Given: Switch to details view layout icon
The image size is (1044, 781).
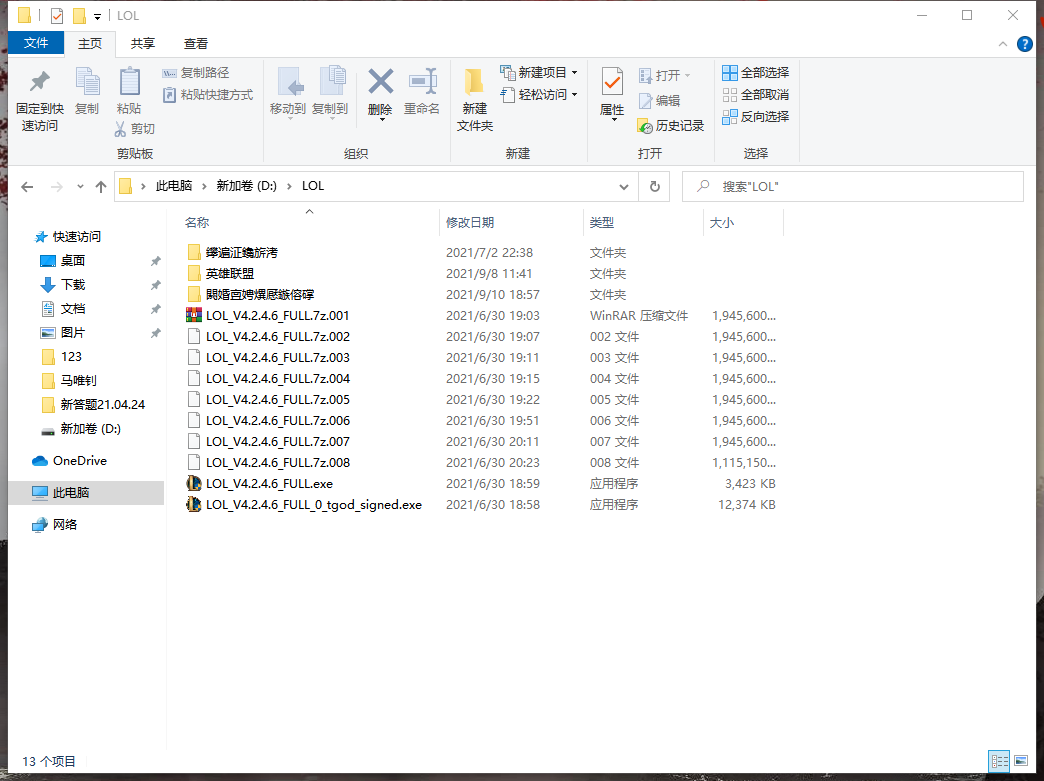Looking at the screenshot, I should (999, 760).
